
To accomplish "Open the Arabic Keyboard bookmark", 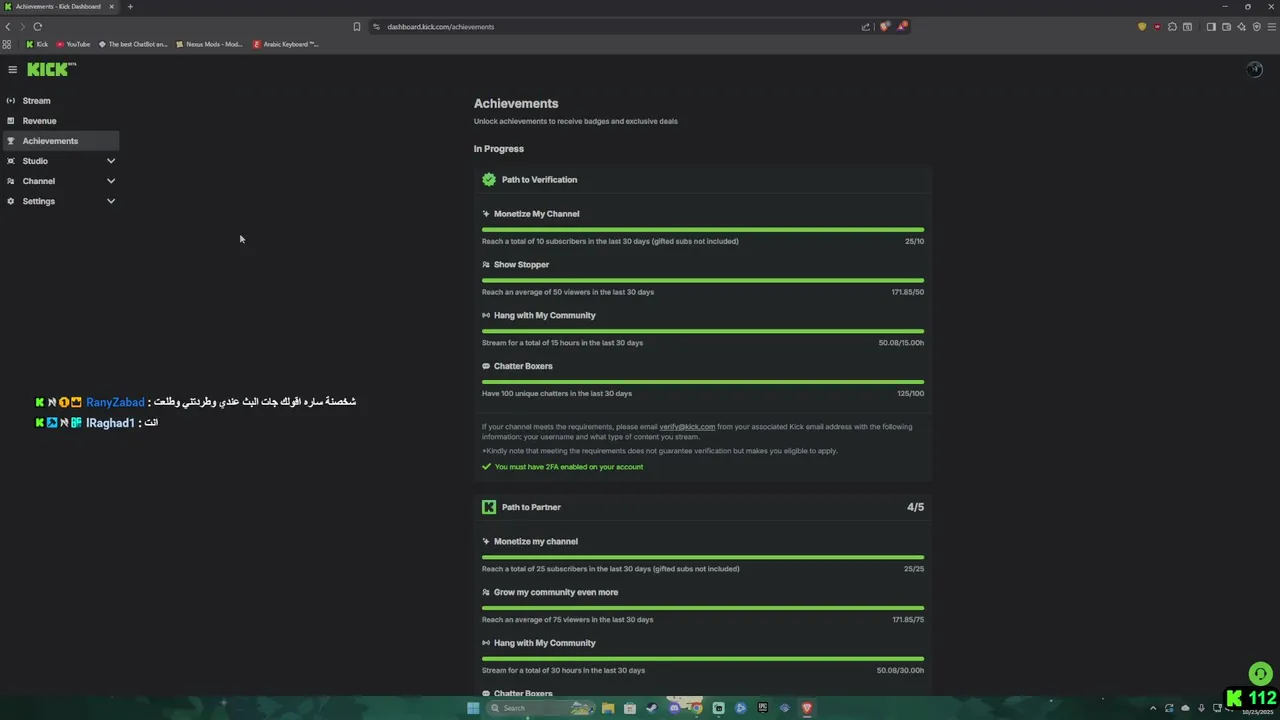I will (286, 44).
